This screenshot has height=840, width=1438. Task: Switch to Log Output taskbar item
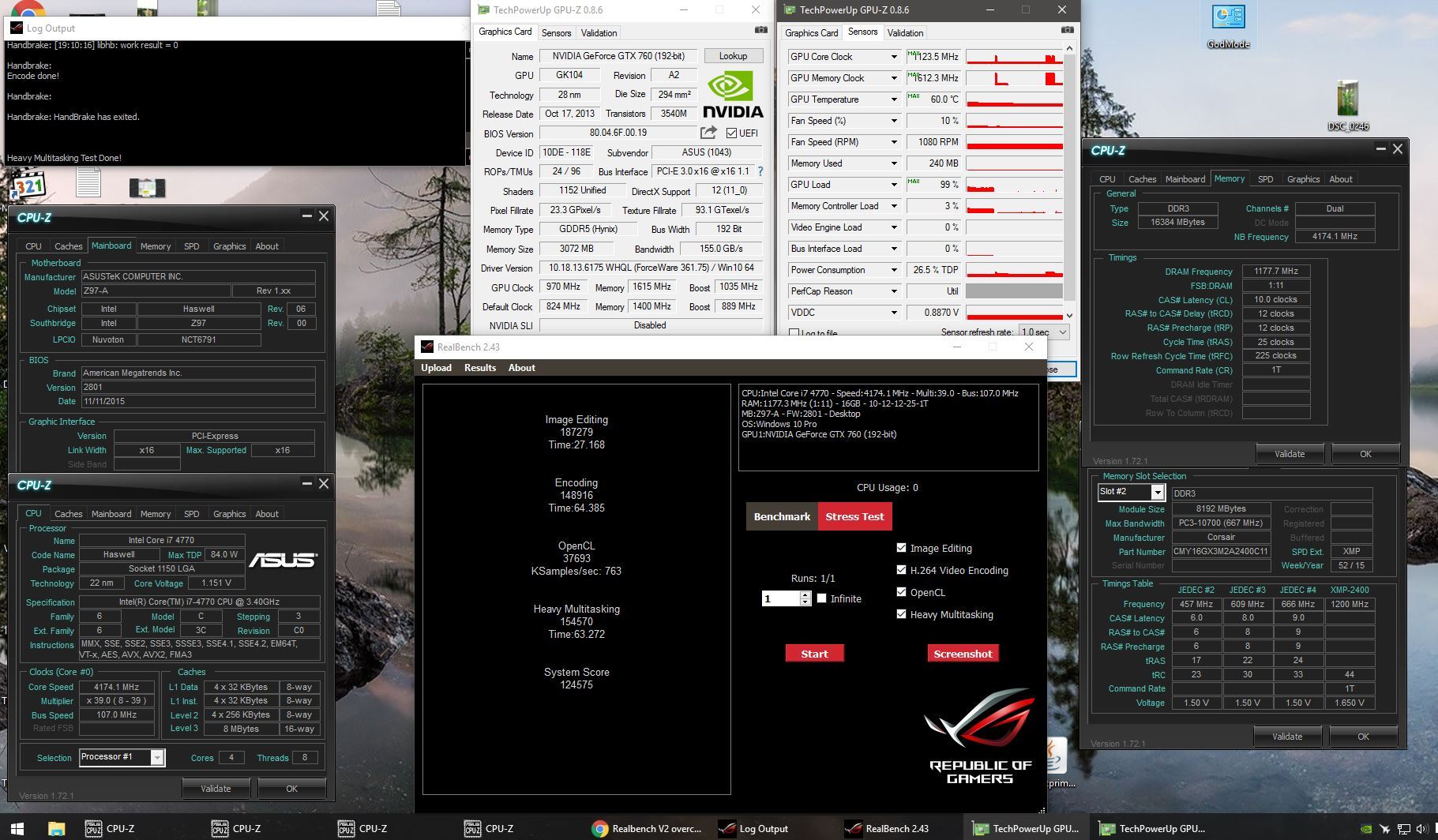[x=754, y=828]
